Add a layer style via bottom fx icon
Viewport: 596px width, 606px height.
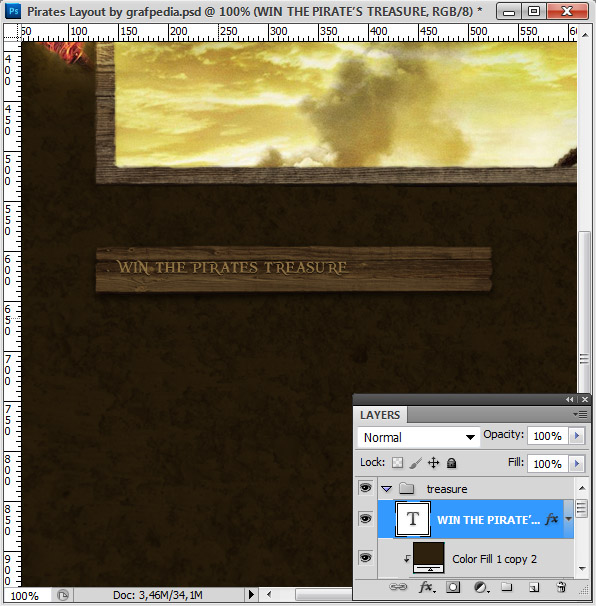[x=427, y=587]
